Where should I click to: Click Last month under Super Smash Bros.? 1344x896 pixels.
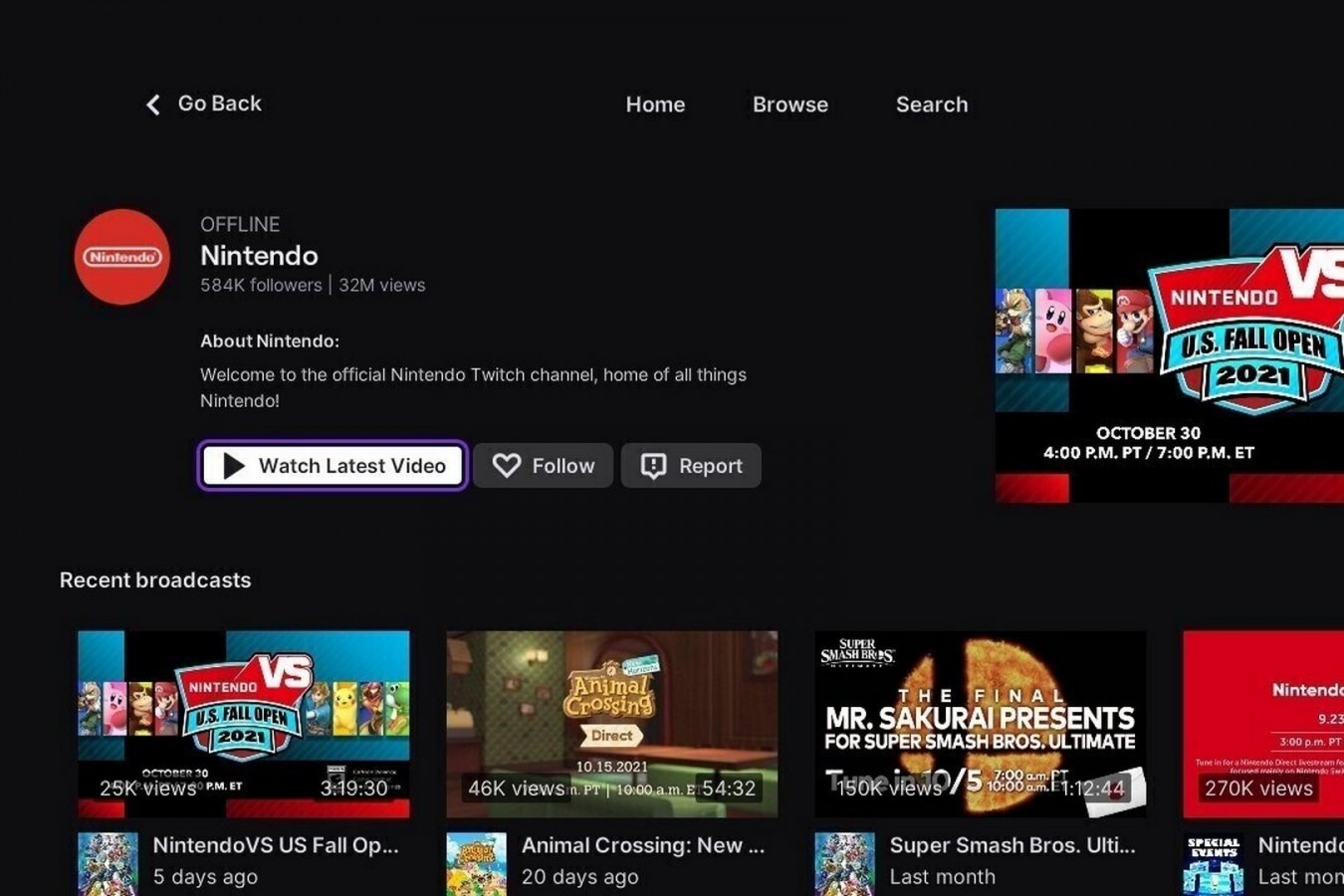pyautogui.click(x=942, y=877)
